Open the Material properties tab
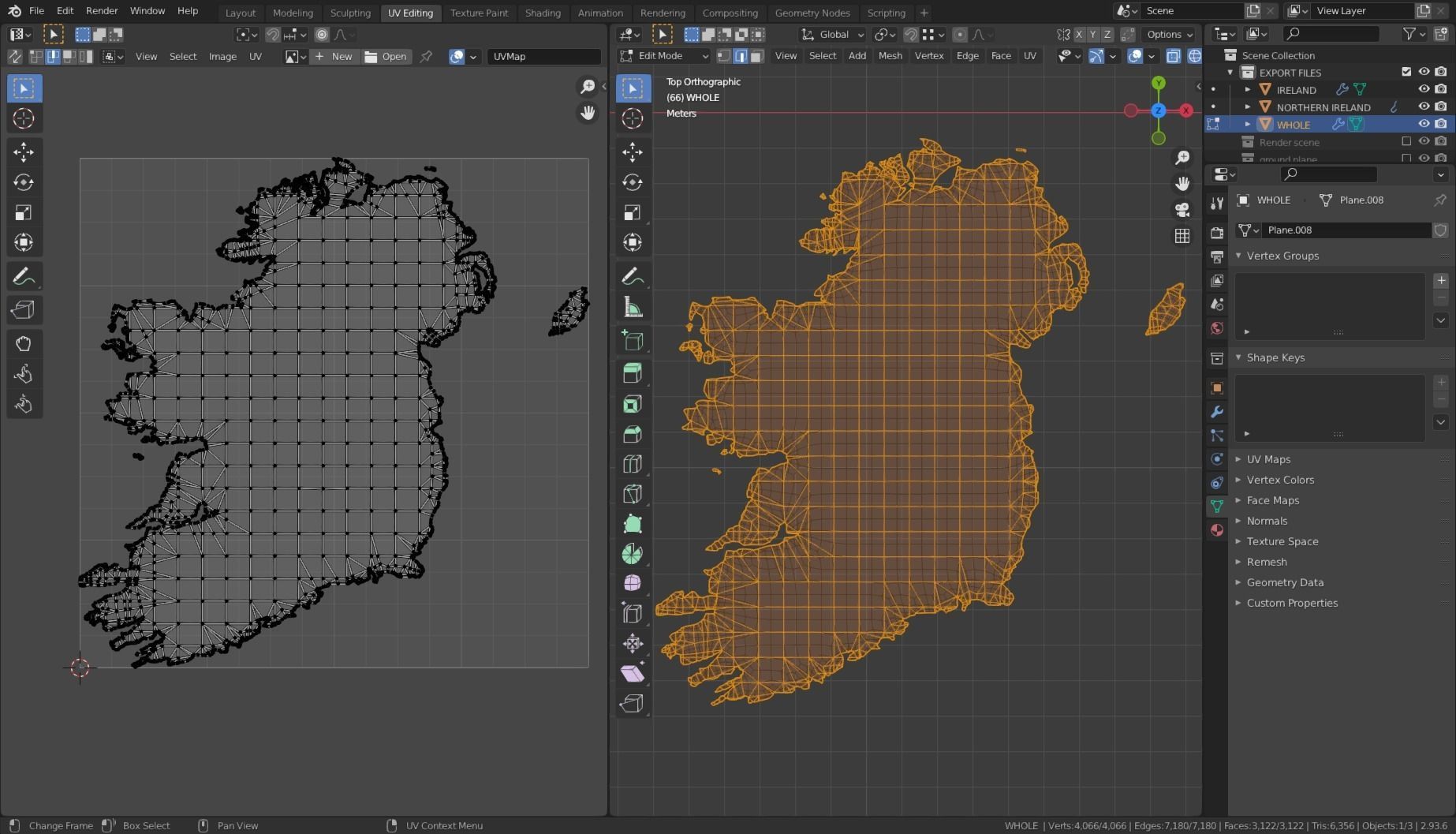The image size is (1456, 834). tap(1217, 529)
